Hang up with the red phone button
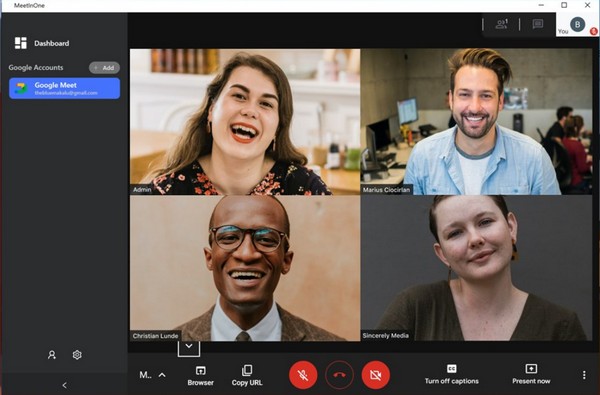Screen dimensions: 600x395 click(x=339, y=375)
